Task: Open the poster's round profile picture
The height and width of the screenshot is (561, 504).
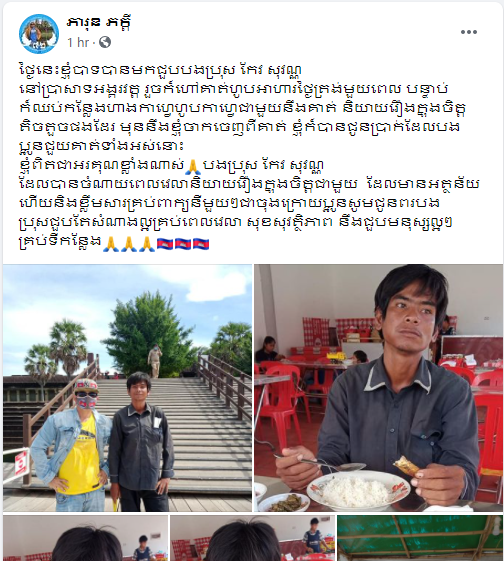Action: [39, 34]
